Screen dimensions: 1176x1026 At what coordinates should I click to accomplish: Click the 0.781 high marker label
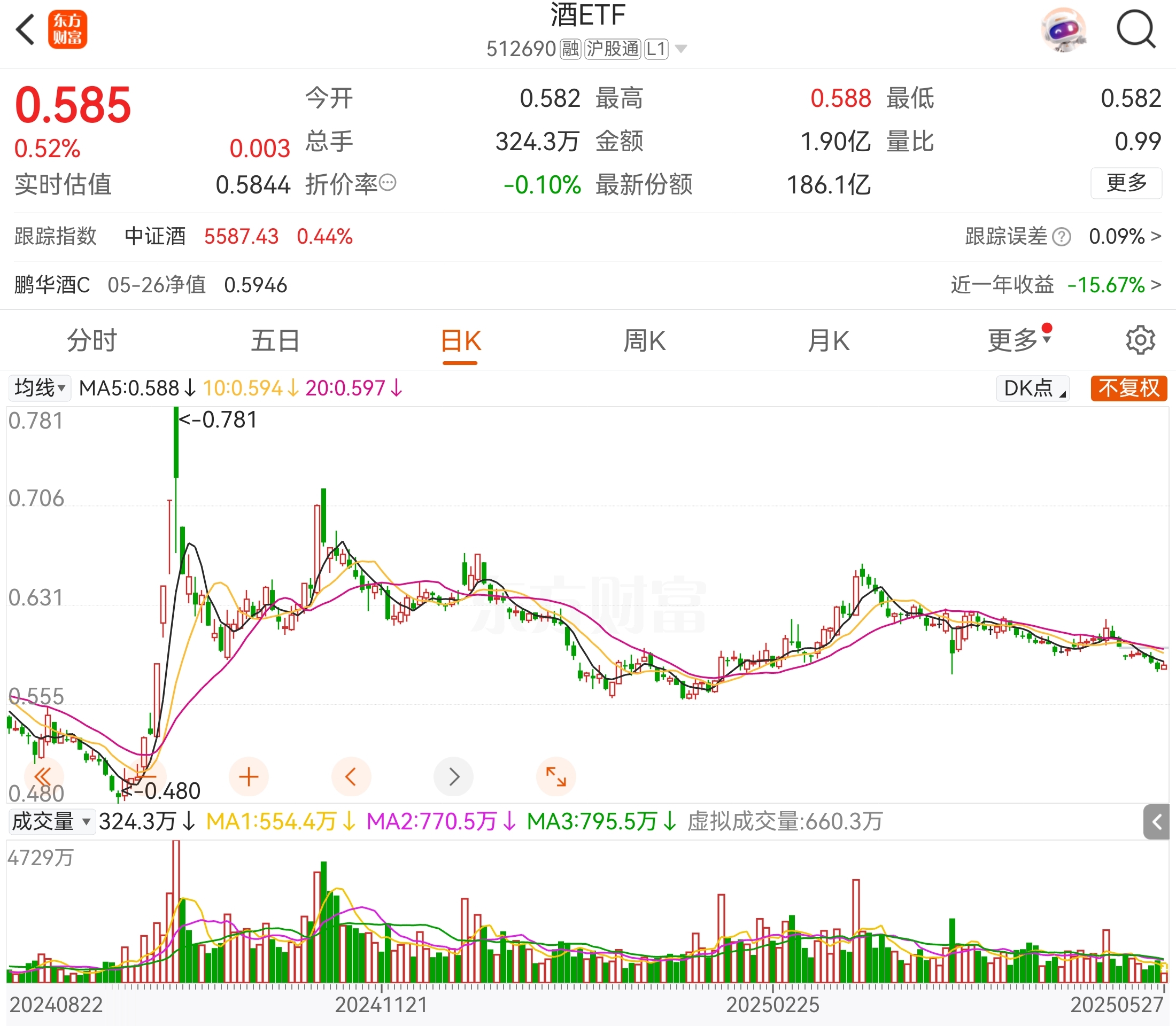pyautogui.click(x=218, y=419)
